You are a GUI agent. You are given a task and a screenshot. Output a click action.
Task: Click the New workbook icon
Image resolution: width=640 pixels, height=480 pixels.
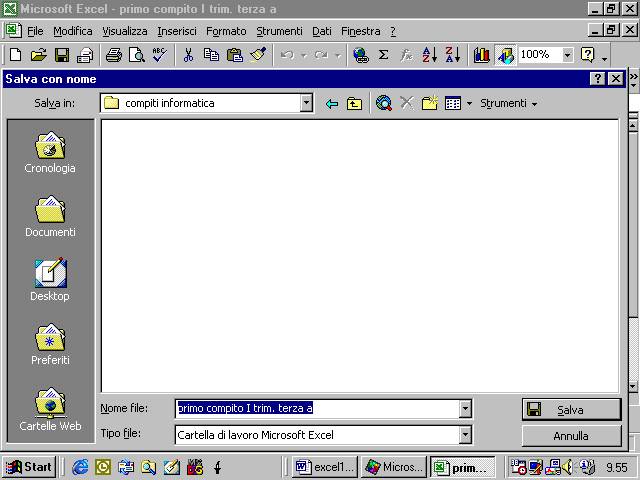point(16,54)
